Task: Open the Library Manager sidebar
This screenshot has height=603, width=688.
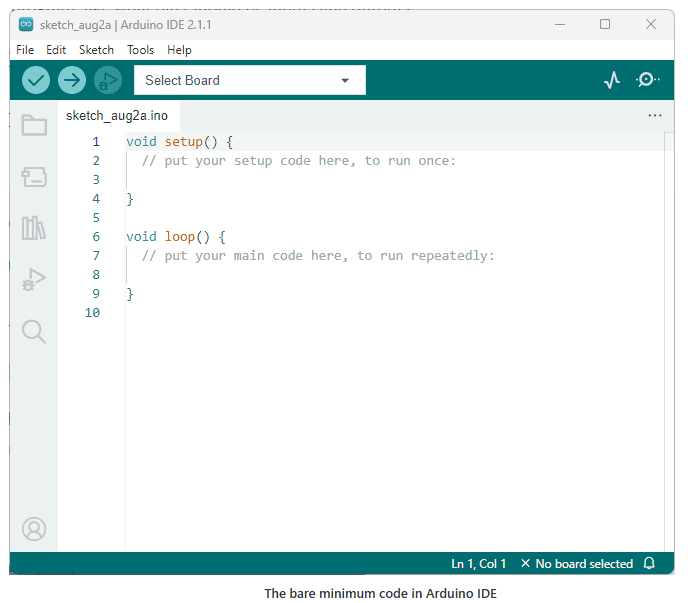Action: tap(34, 228)
